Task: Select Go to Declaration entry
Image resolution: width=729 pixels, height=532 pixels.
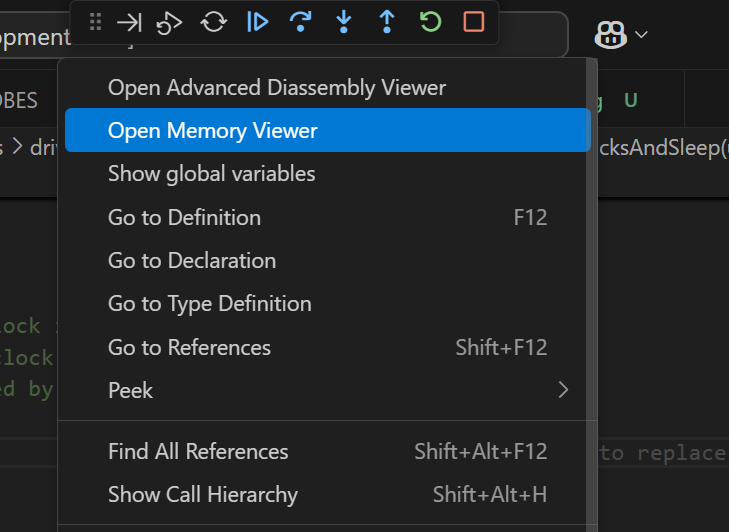Action: pos(192,261)
